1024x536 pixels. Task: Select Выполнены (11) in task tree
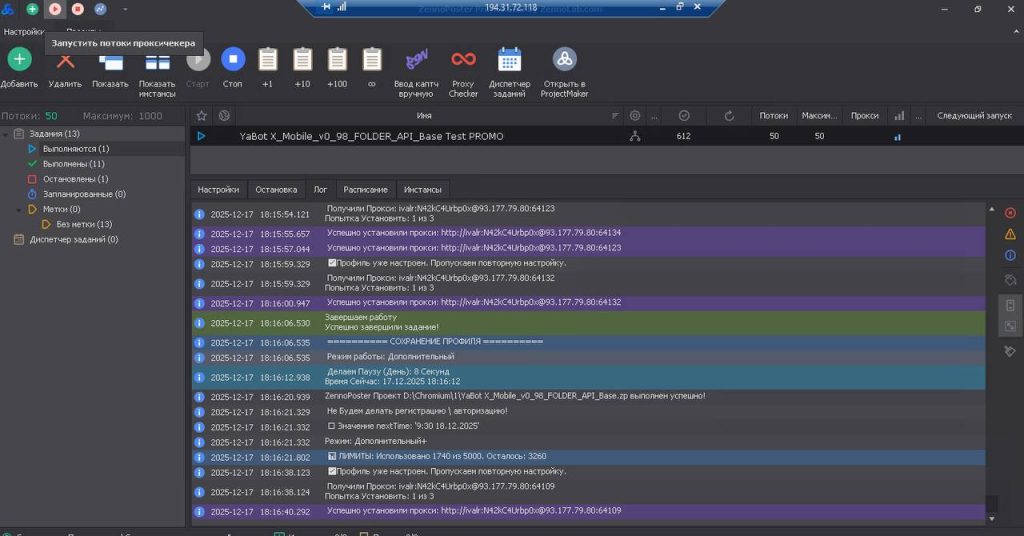pos(73,164)
